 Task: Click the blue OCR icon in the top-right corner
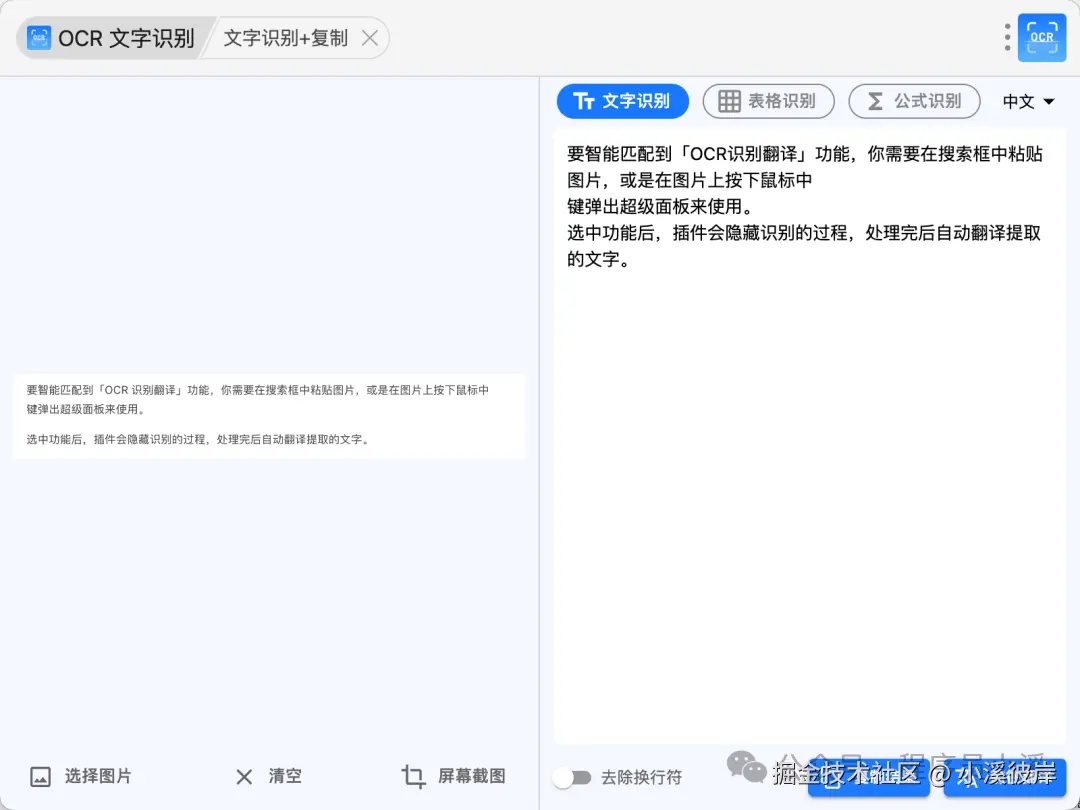click(1041, 37)
